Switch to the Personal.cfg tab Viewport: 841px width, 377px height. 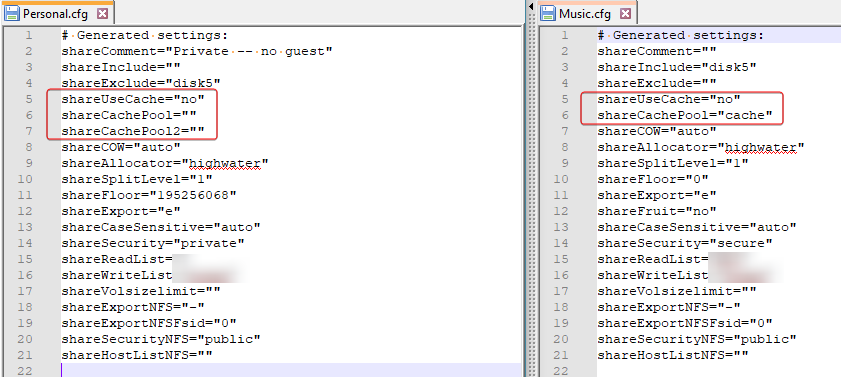pos(57,13)
